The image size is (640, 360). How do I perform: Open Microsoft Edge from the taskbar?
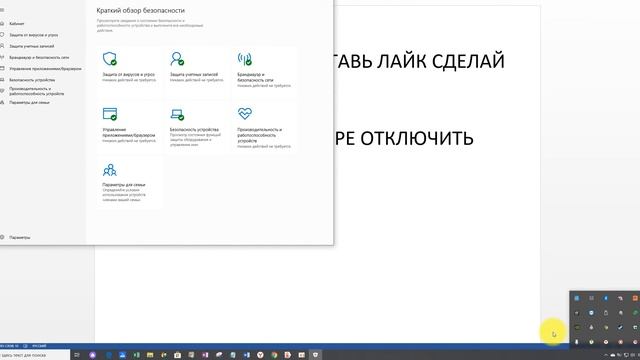(x=108, y=355)
